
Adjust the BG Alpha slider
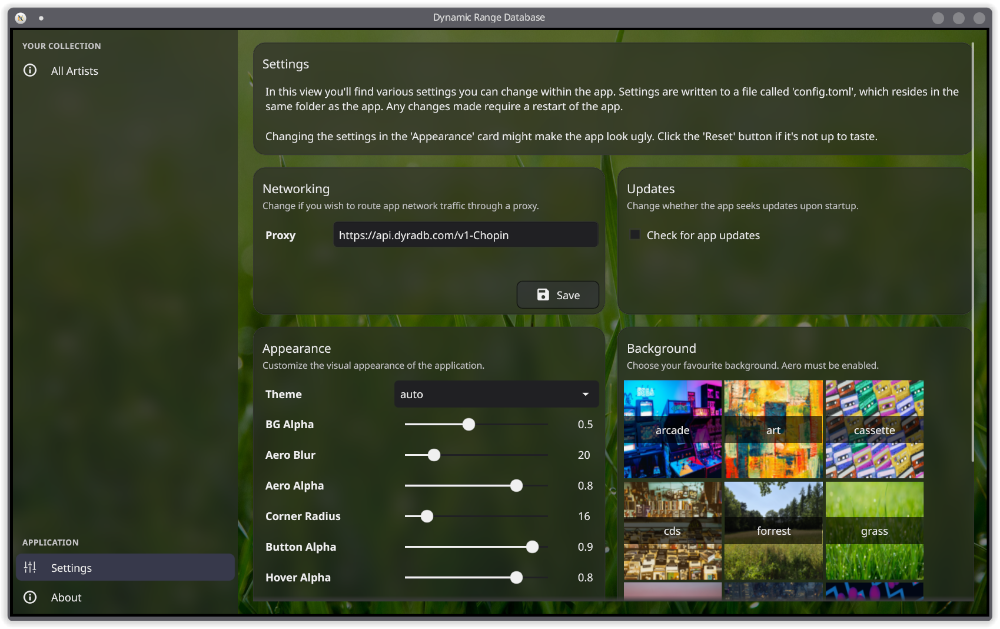[476, 424]
